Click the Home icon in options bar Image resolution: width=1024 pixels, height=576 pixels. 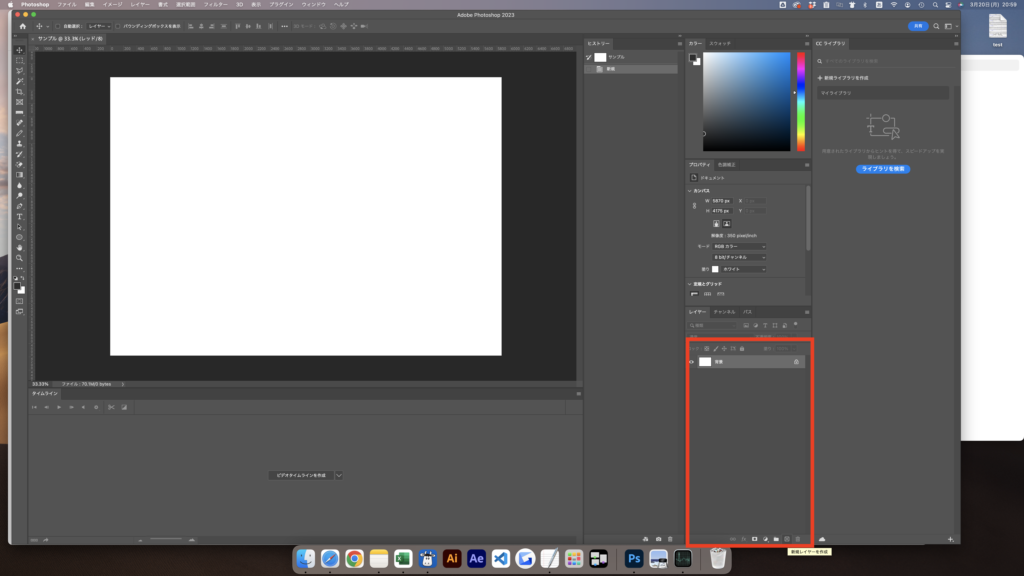point(22,26)
